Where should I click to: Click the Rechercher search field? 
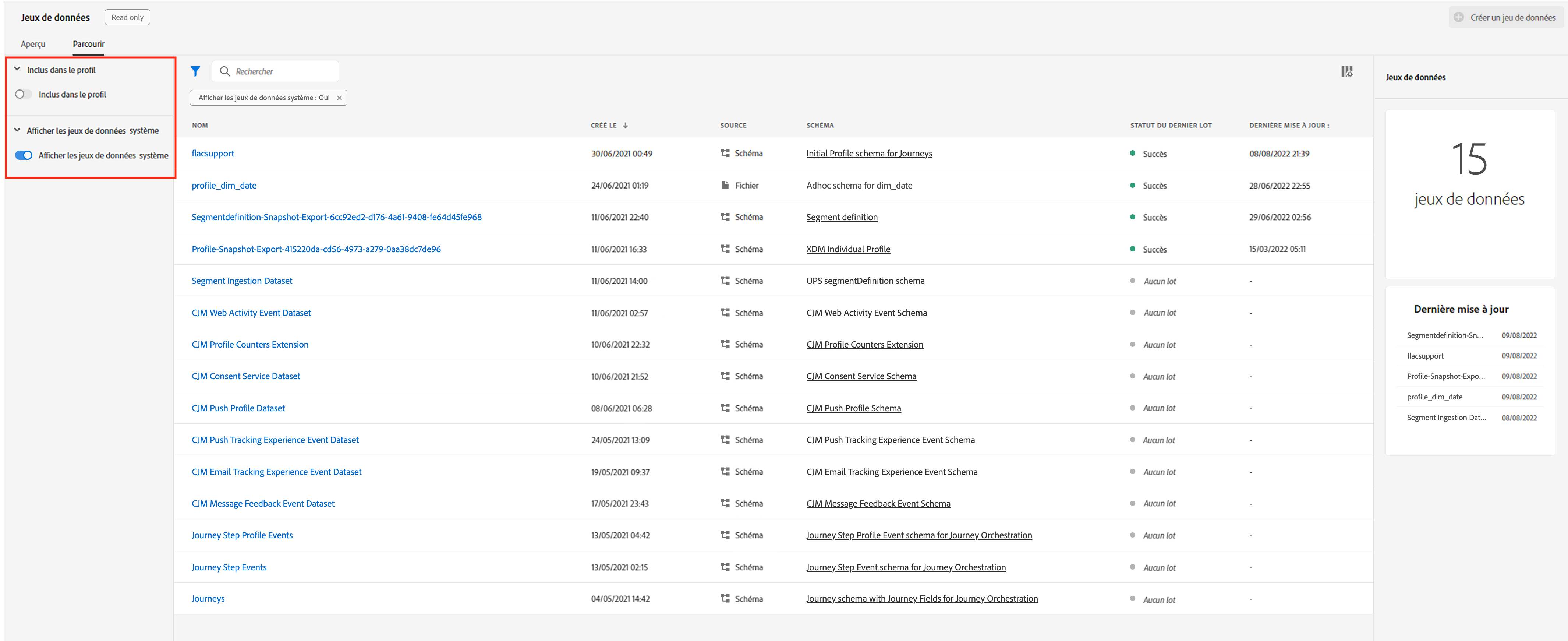pyautogui.click(x=283, y=71)
